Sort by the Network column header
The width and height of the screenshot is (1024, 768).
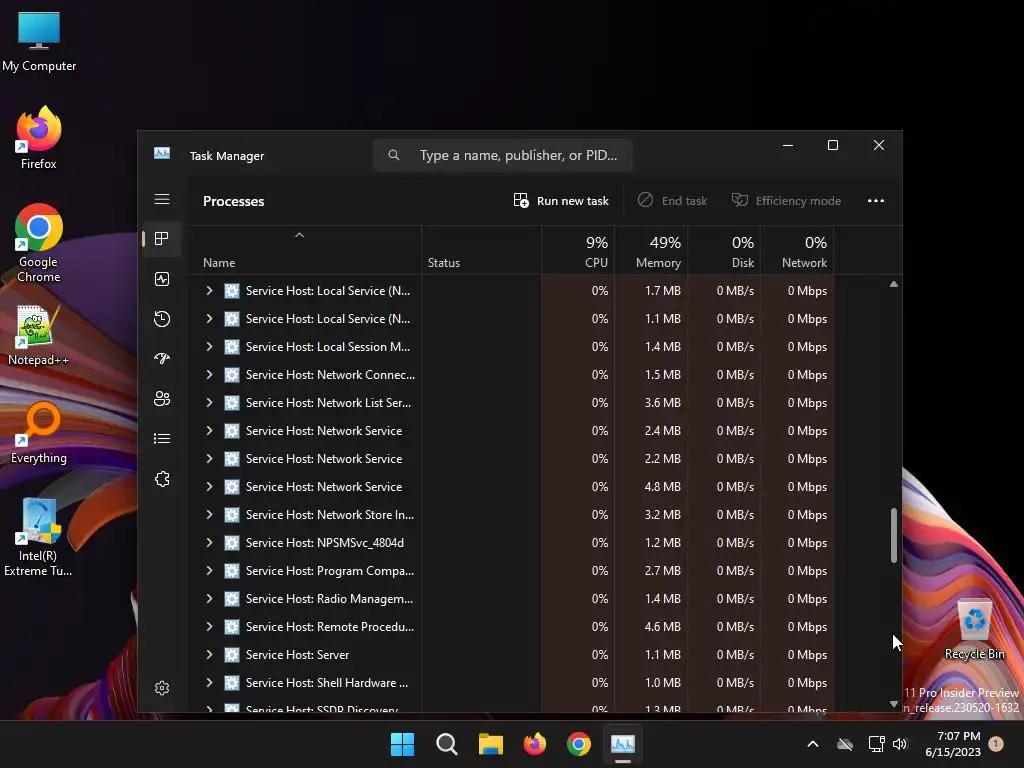pos(797,251)
